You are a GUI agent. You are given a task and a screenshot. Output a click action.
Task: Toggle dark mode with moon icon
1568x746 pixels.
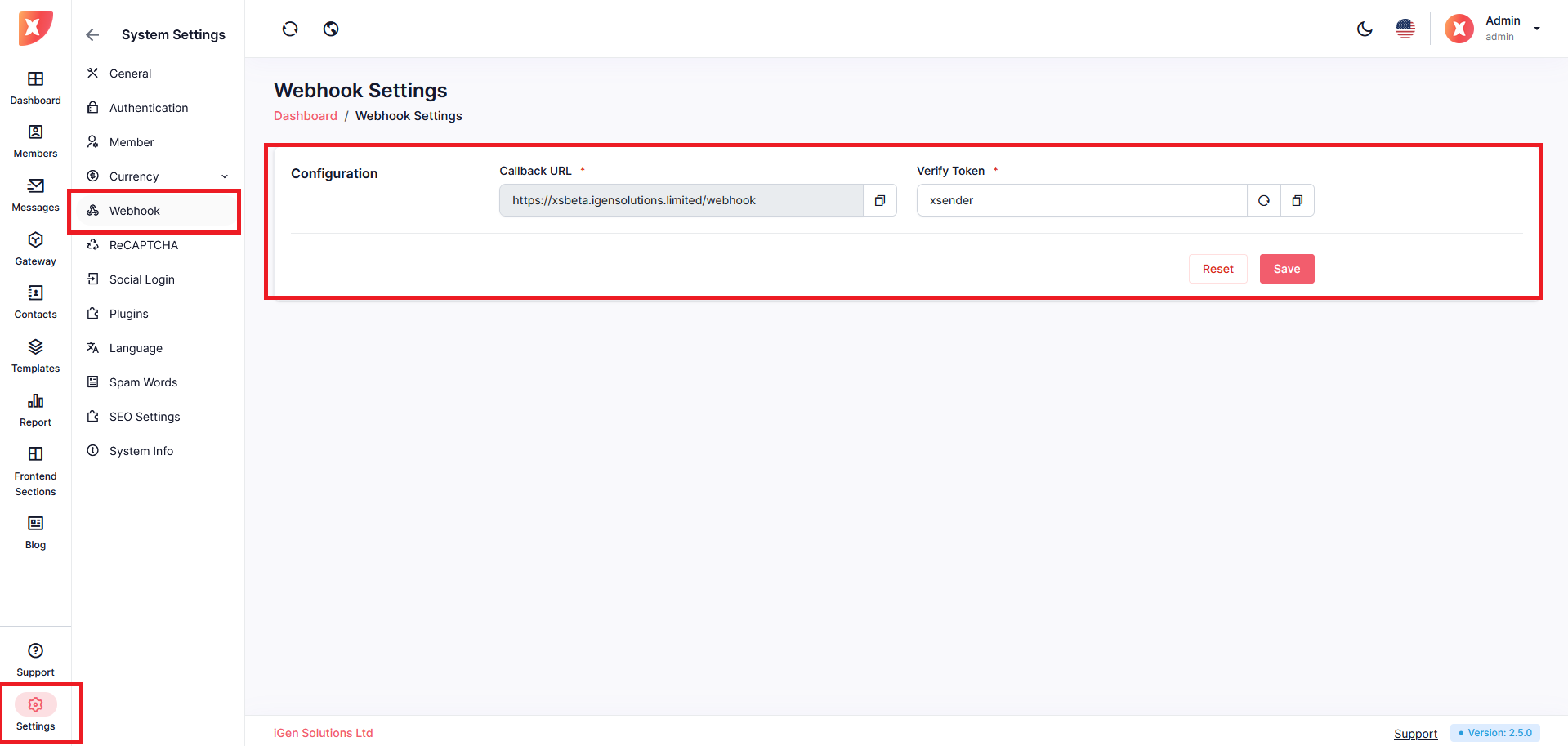pos(1365,29)
